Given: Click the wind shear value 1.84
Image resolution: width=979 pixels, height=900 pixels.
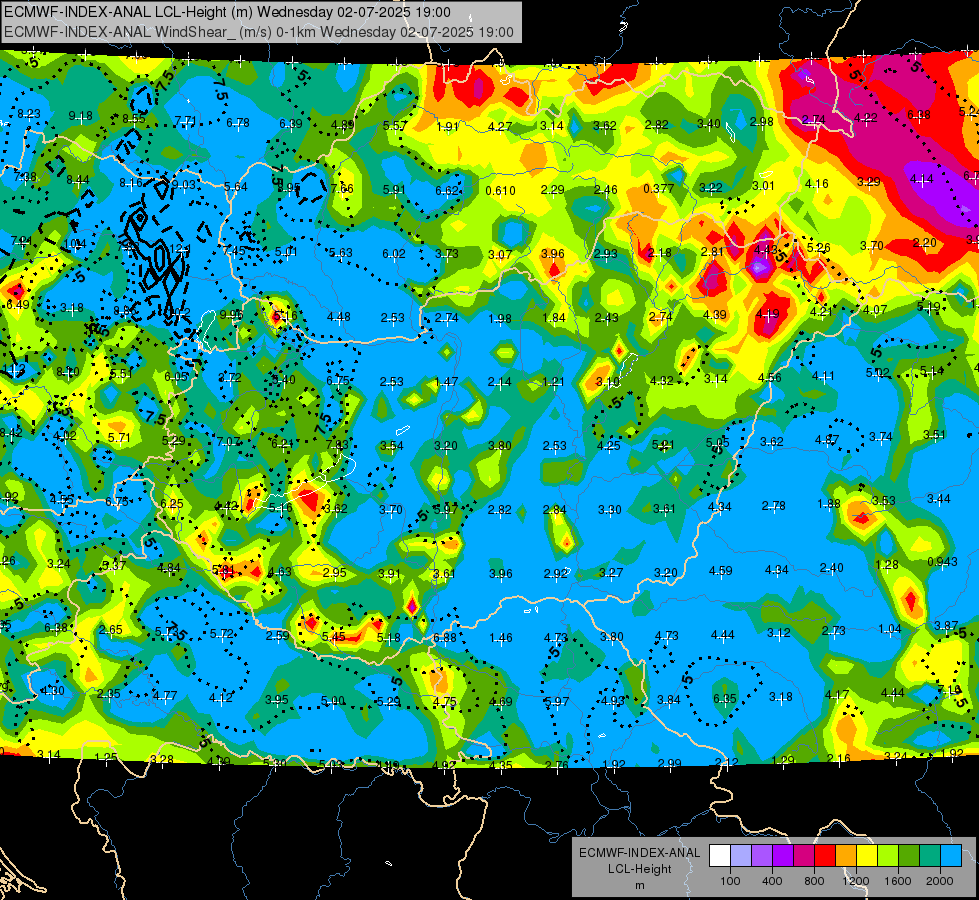Looking at the screenshot, I should click(554, 319).
